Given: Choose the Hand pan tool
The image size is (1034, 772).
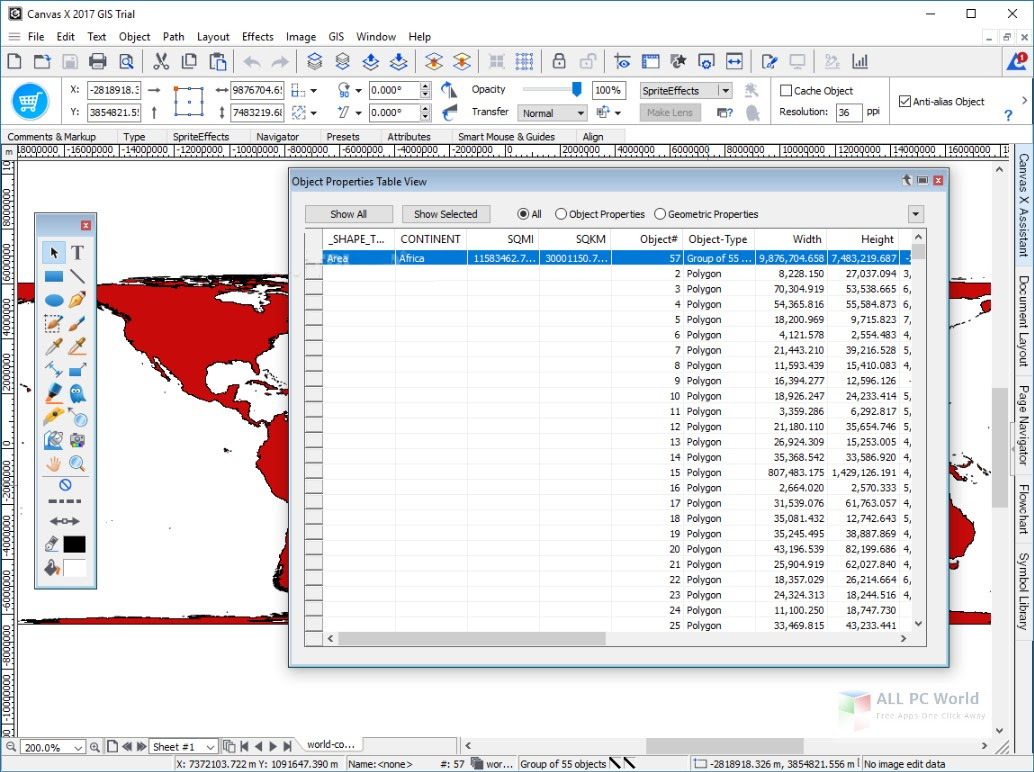Looking at the screenshot, I should click(x=54, y=463).
